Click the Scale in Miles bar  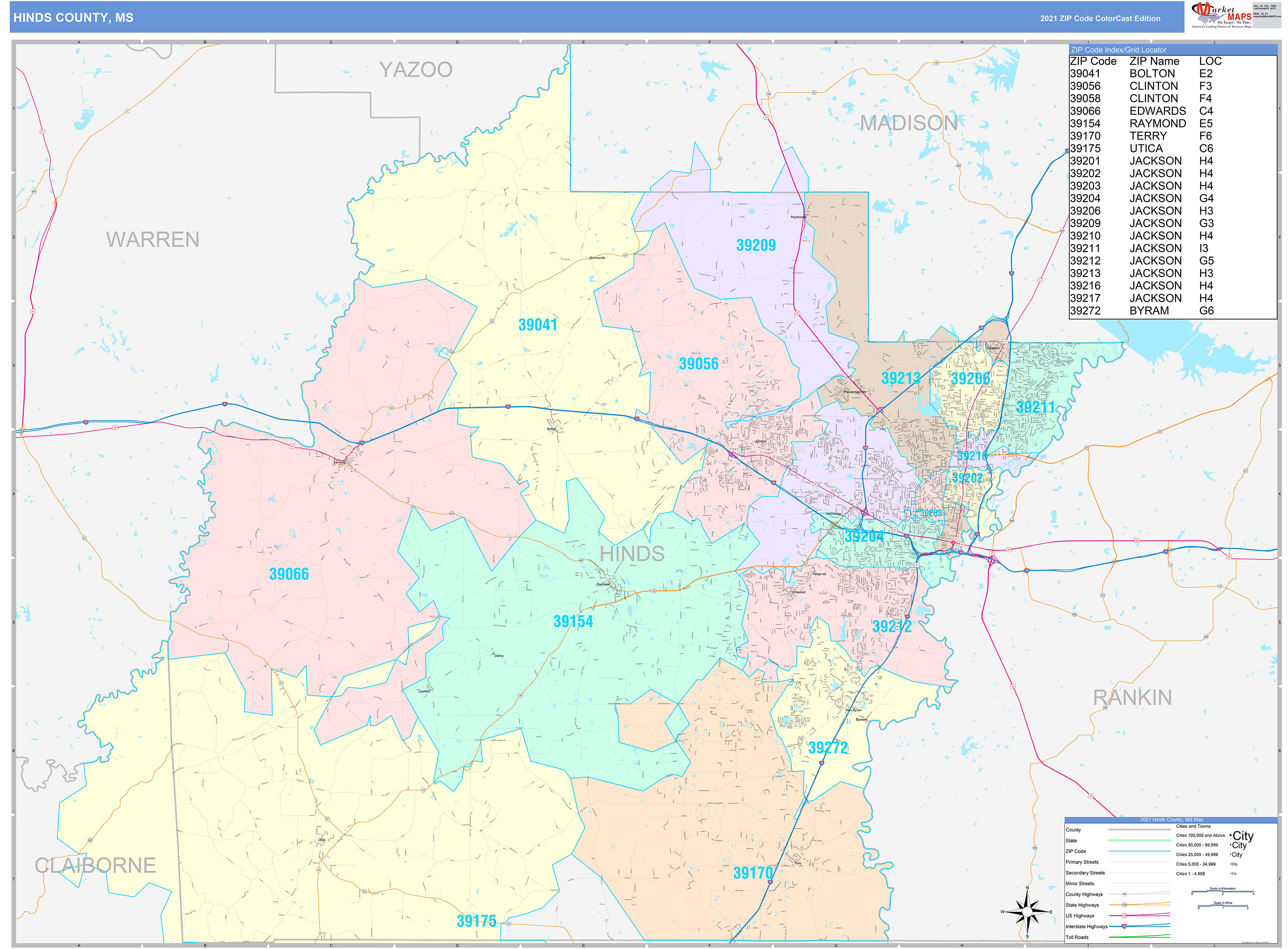point(1223,907)
